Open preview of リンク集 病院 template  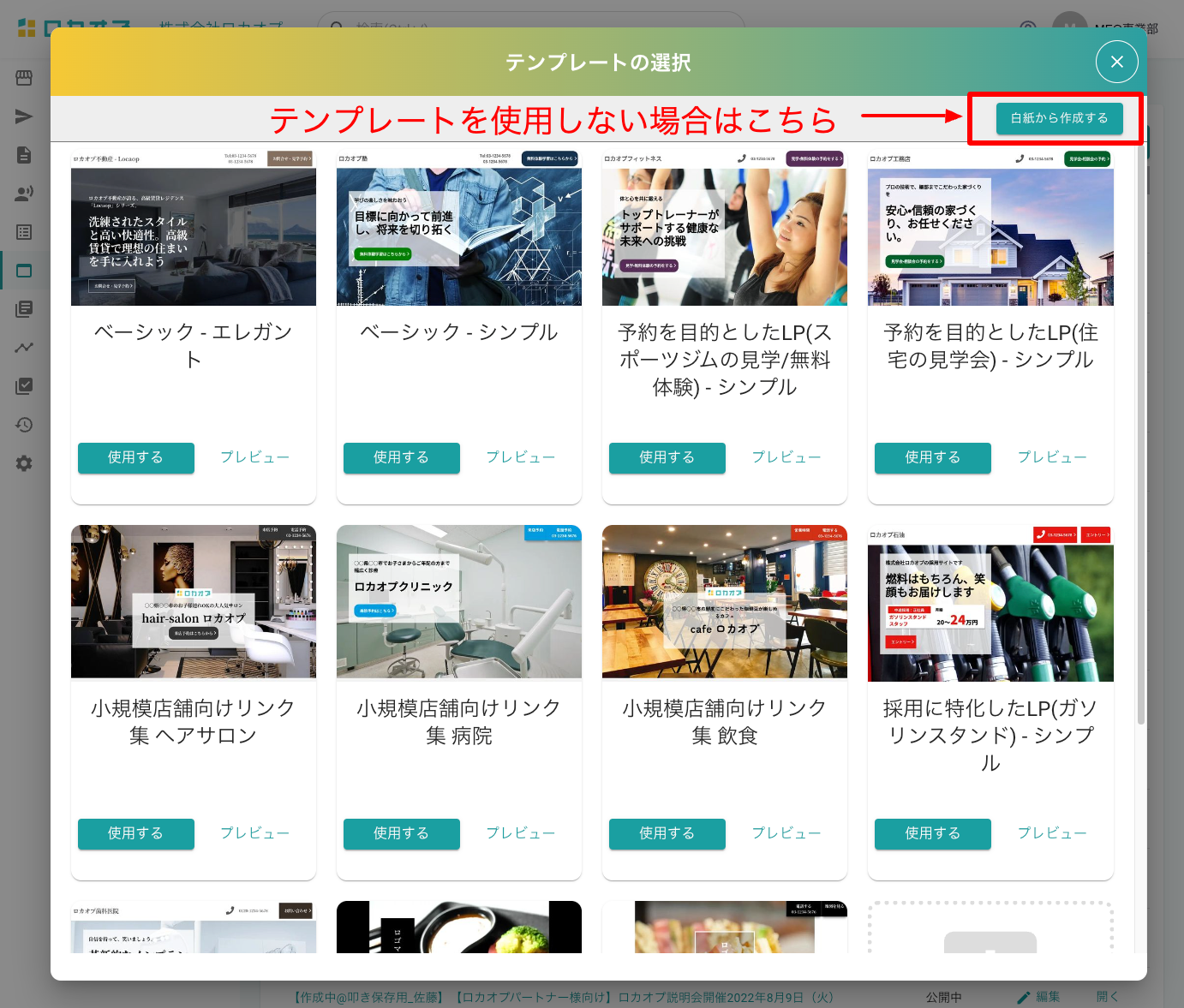[520, 833]
